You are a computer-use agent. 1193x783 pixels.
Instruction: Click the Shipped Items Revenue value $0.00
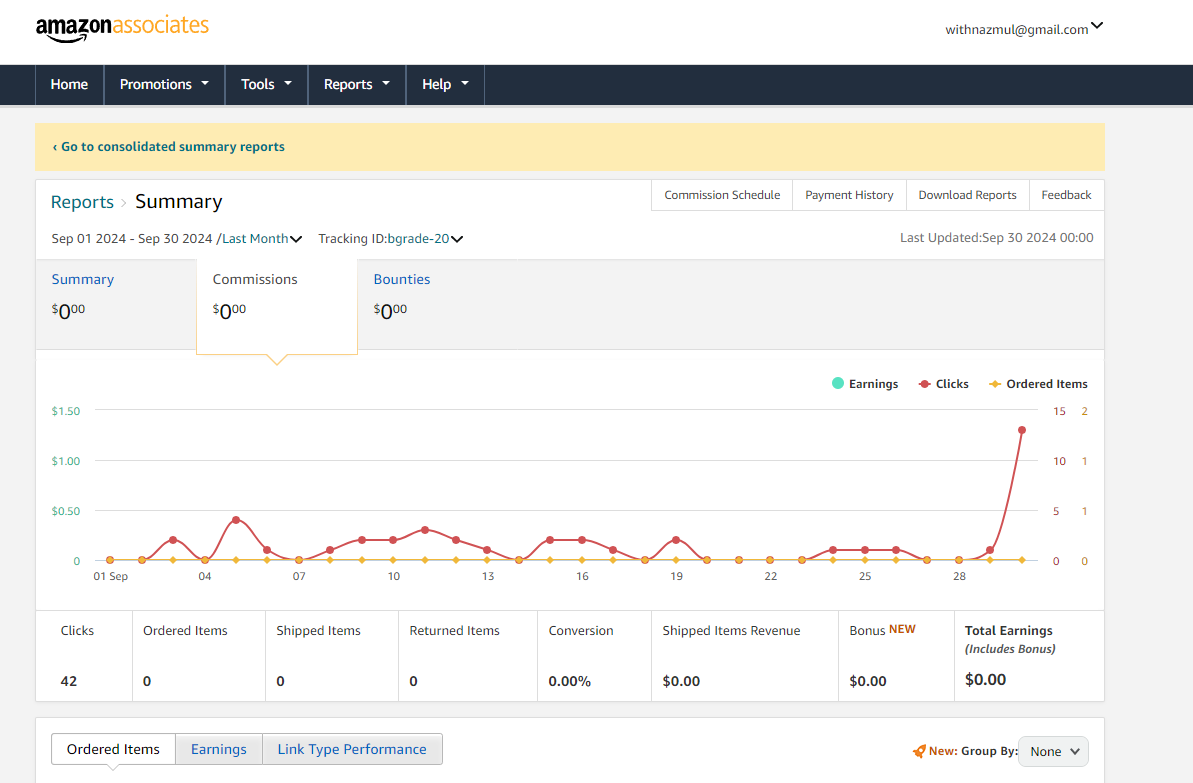[x=681, y=681]
